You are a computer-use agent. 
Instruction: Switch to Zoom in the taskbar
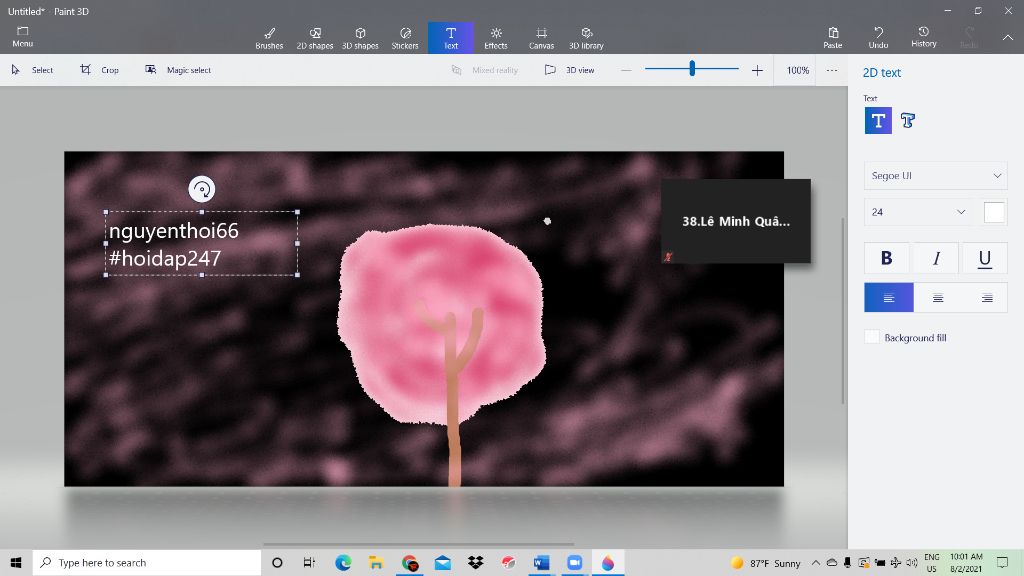pyautogui.click(x=575, y=562)
